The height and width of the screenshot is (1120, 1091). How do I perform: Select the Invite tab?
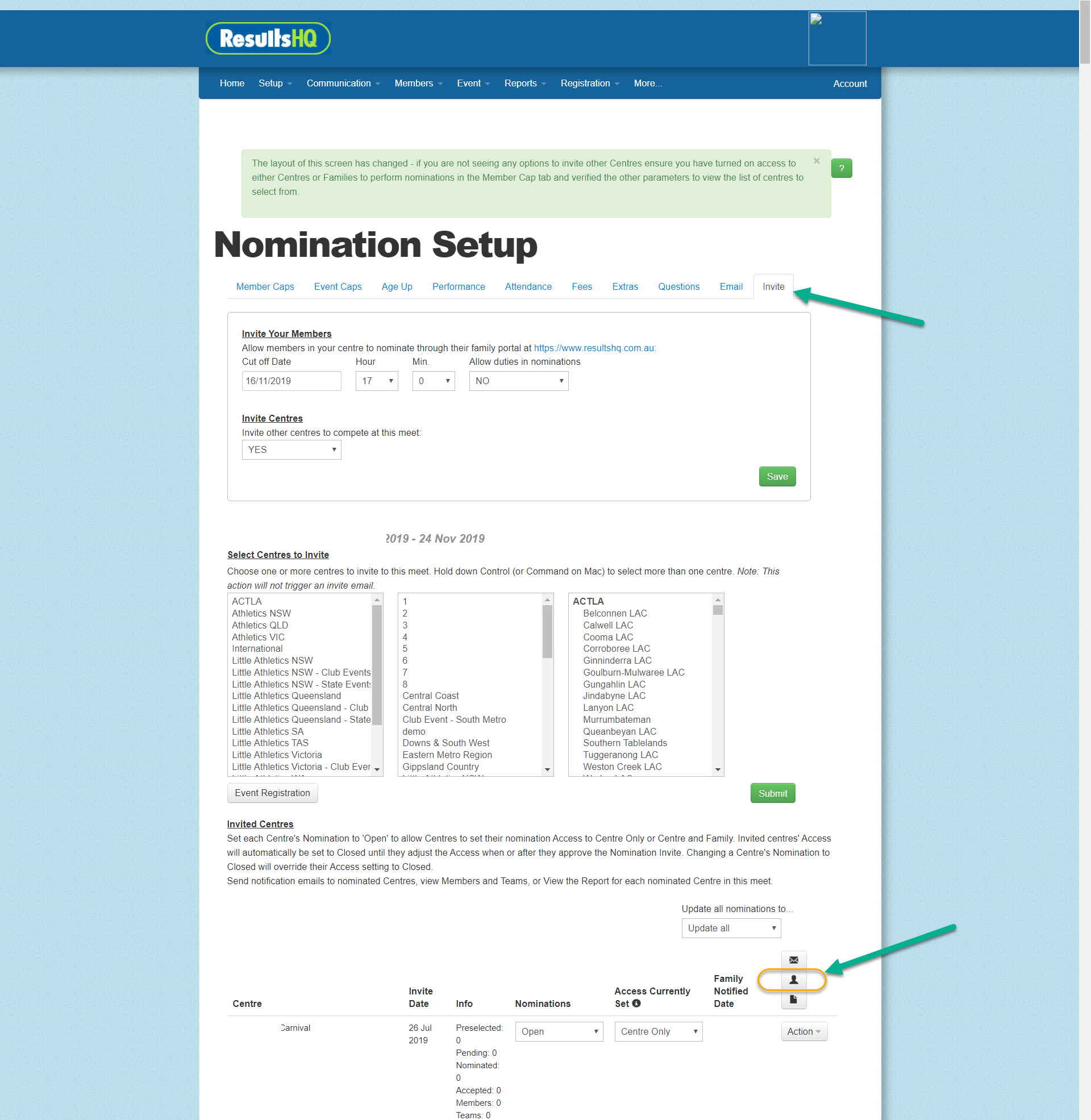click(773, 286)
